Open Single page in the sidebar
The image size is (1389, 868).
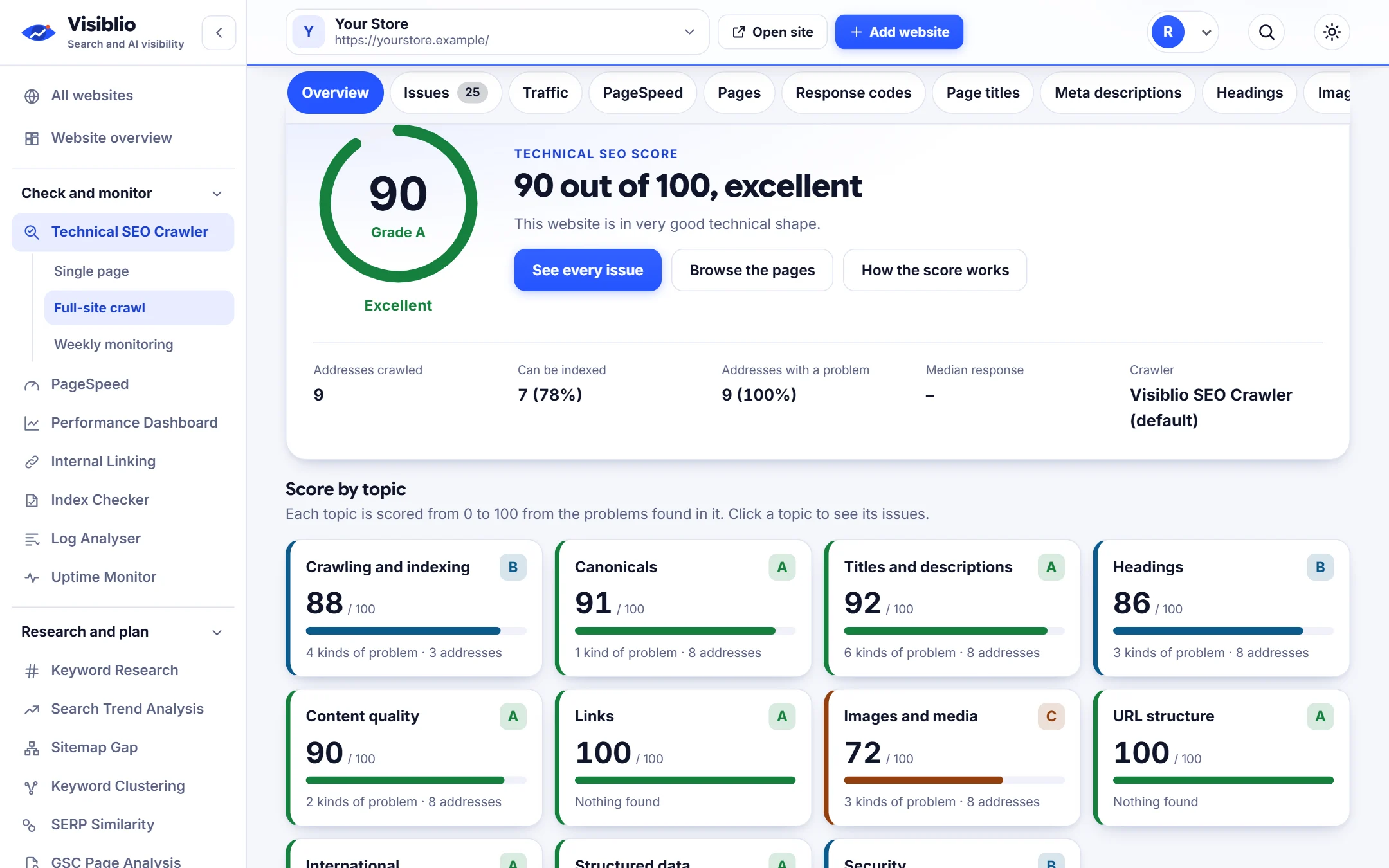coord(139,271)
